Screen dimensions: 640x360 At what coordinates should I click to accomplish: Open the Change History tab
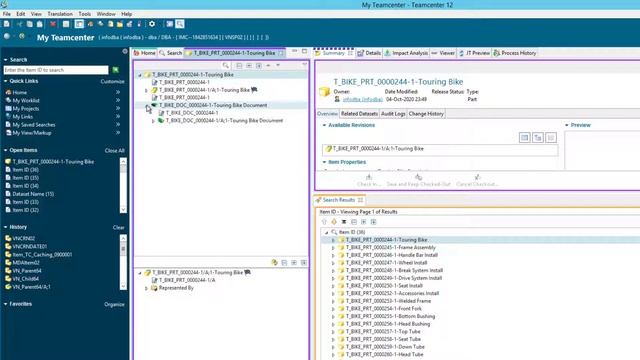click(x=426, y=114)
